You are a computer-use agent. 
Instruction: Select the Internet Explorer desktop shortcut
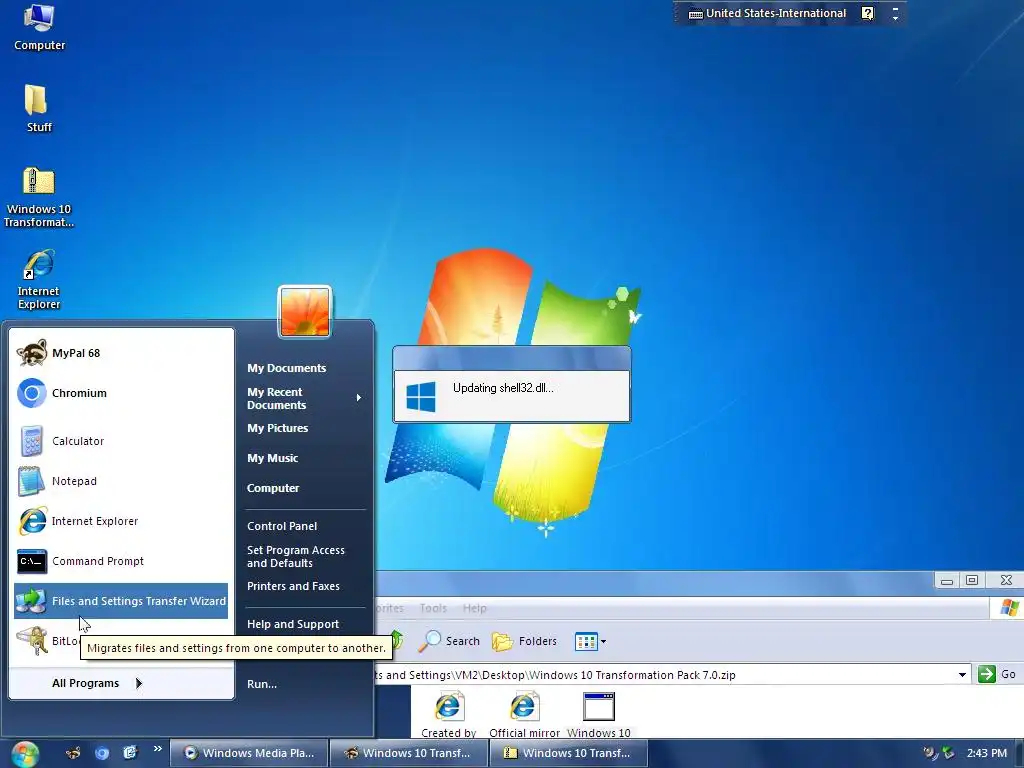pyautogui.click(x=38, y=280)
